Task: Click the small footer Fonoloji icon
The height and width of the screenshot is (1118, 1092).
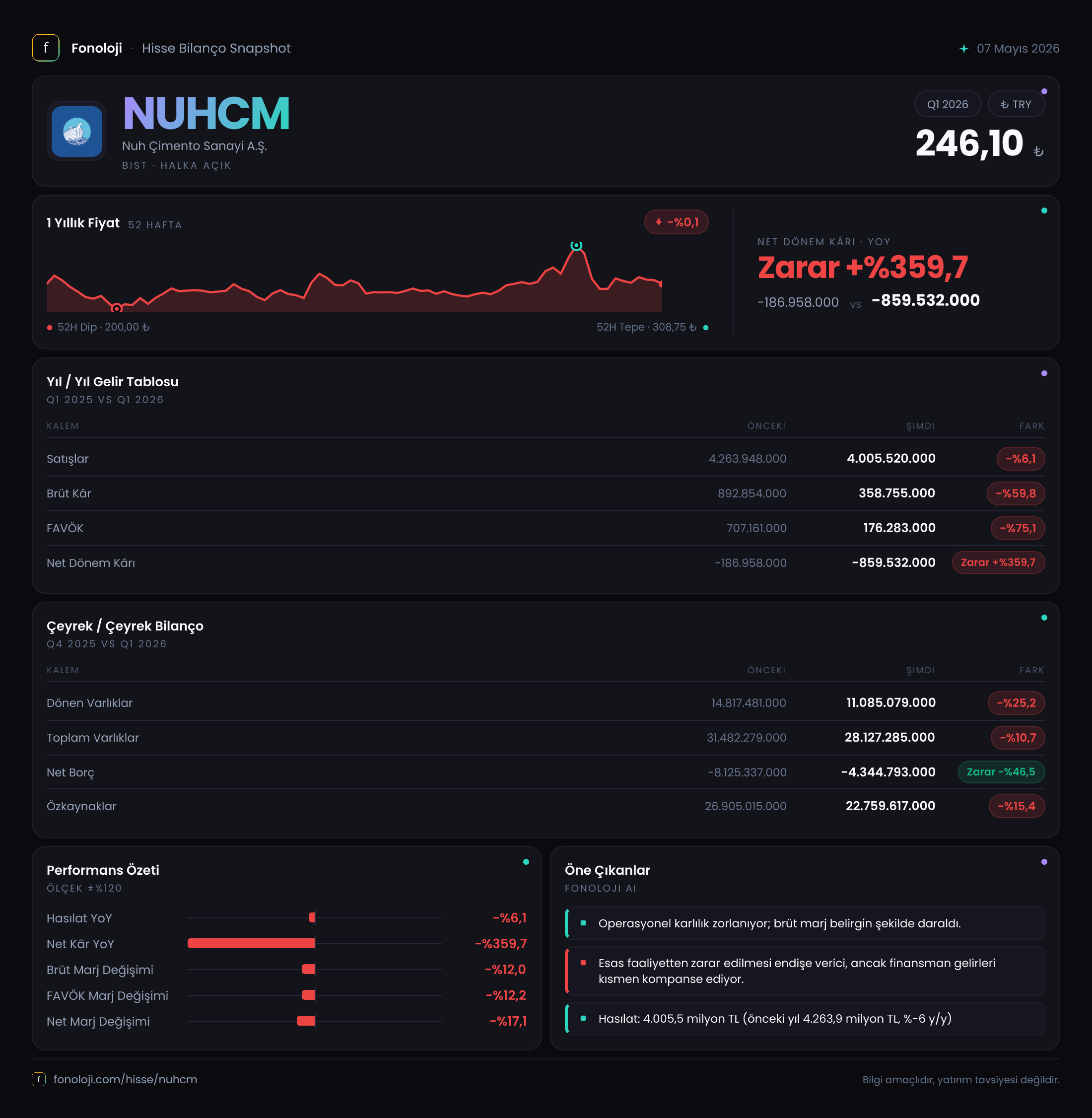Action: 38,1079
